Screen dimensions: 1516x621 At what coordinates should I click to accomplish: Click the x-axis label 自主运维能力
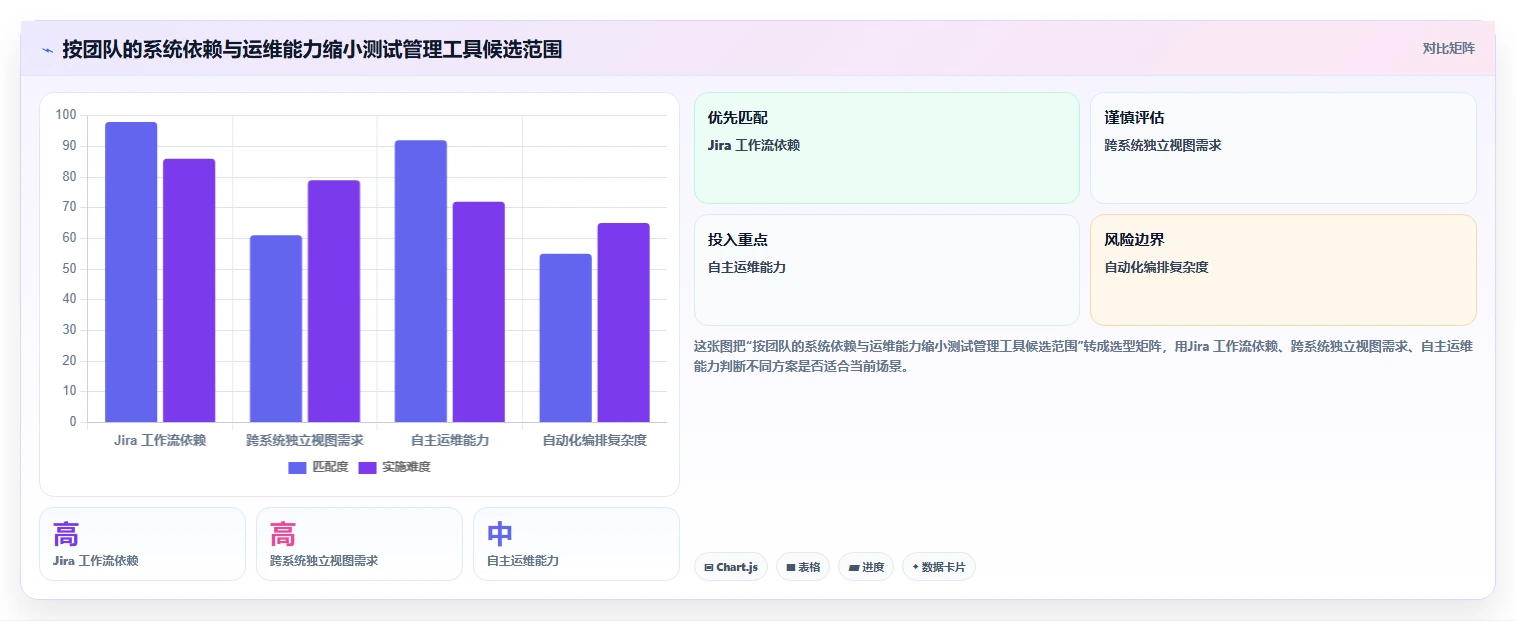pyautogui.click(x=450, y=440)
